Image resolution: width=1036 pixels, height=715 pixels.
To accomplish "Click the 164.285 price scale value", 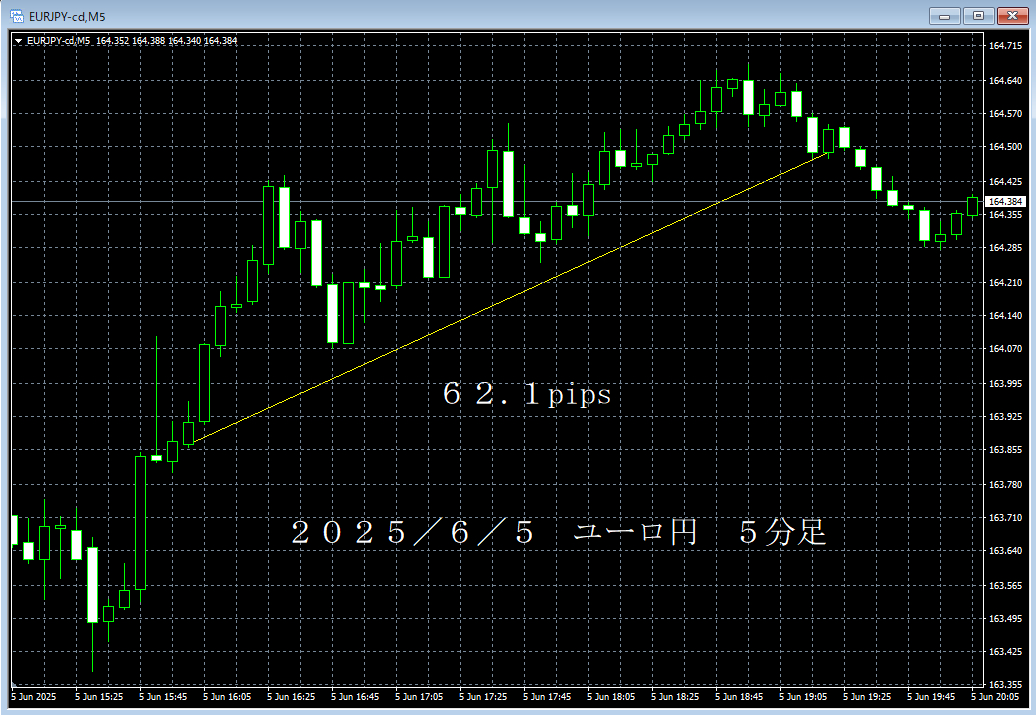I will tap(1005, 248).
